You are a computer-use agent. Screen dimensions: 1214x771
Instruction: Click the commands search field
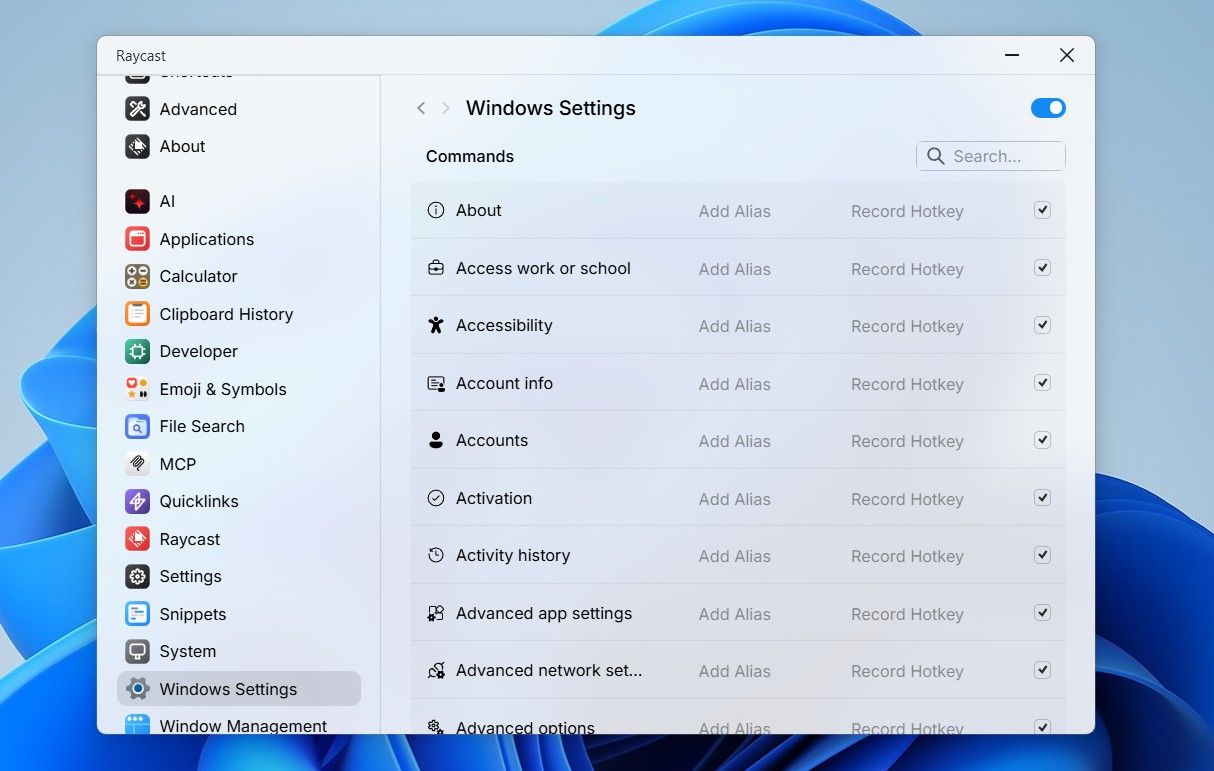coord(990,156)
